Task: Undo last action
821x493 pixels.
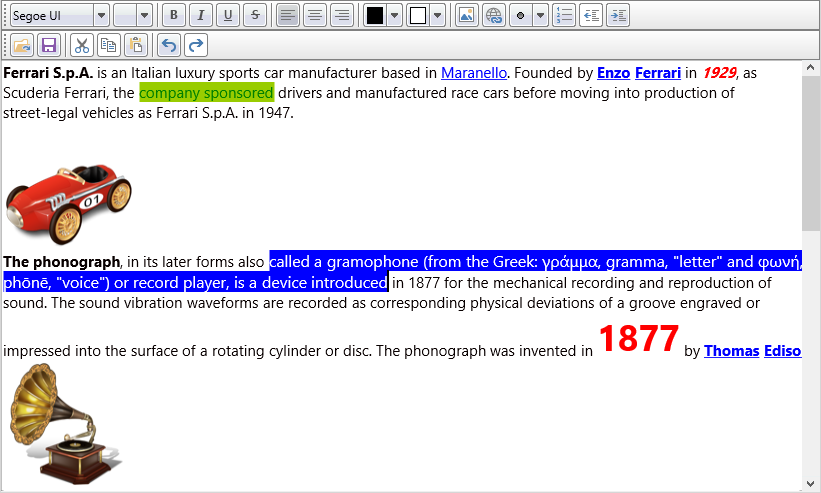Action: coord(169,45)
